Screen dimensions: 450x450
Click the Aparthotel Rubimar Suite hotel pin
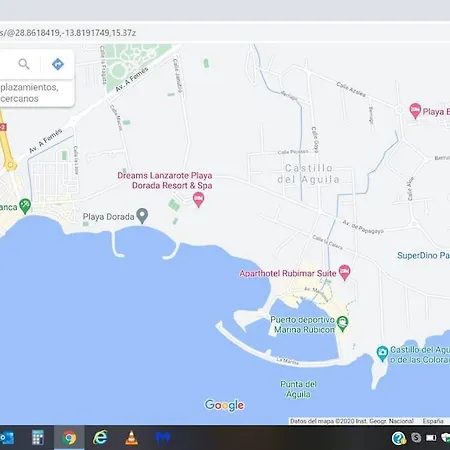click(344, 272)
